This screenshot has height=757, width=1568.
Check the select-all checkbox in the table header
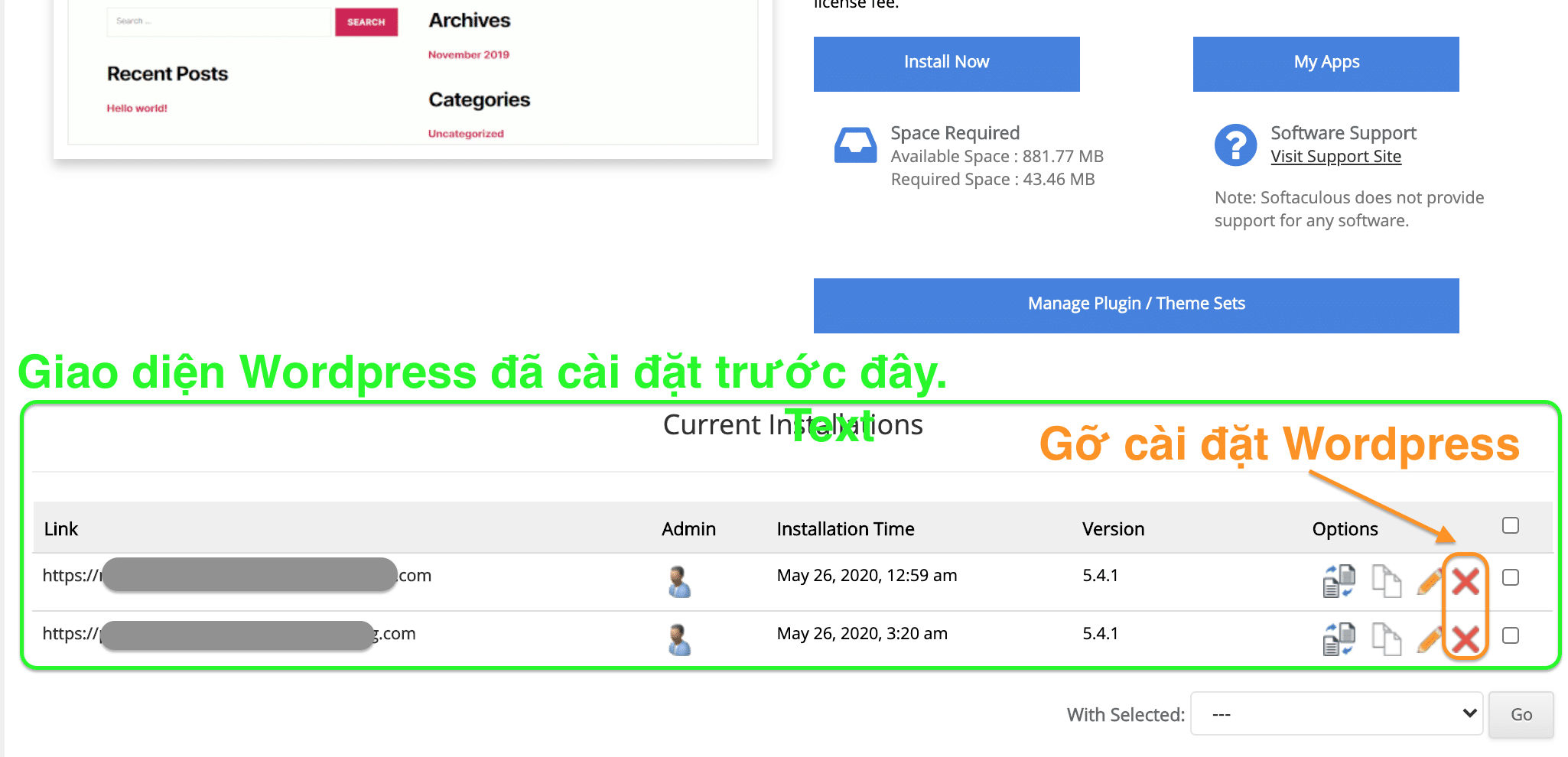(1511, 525)
